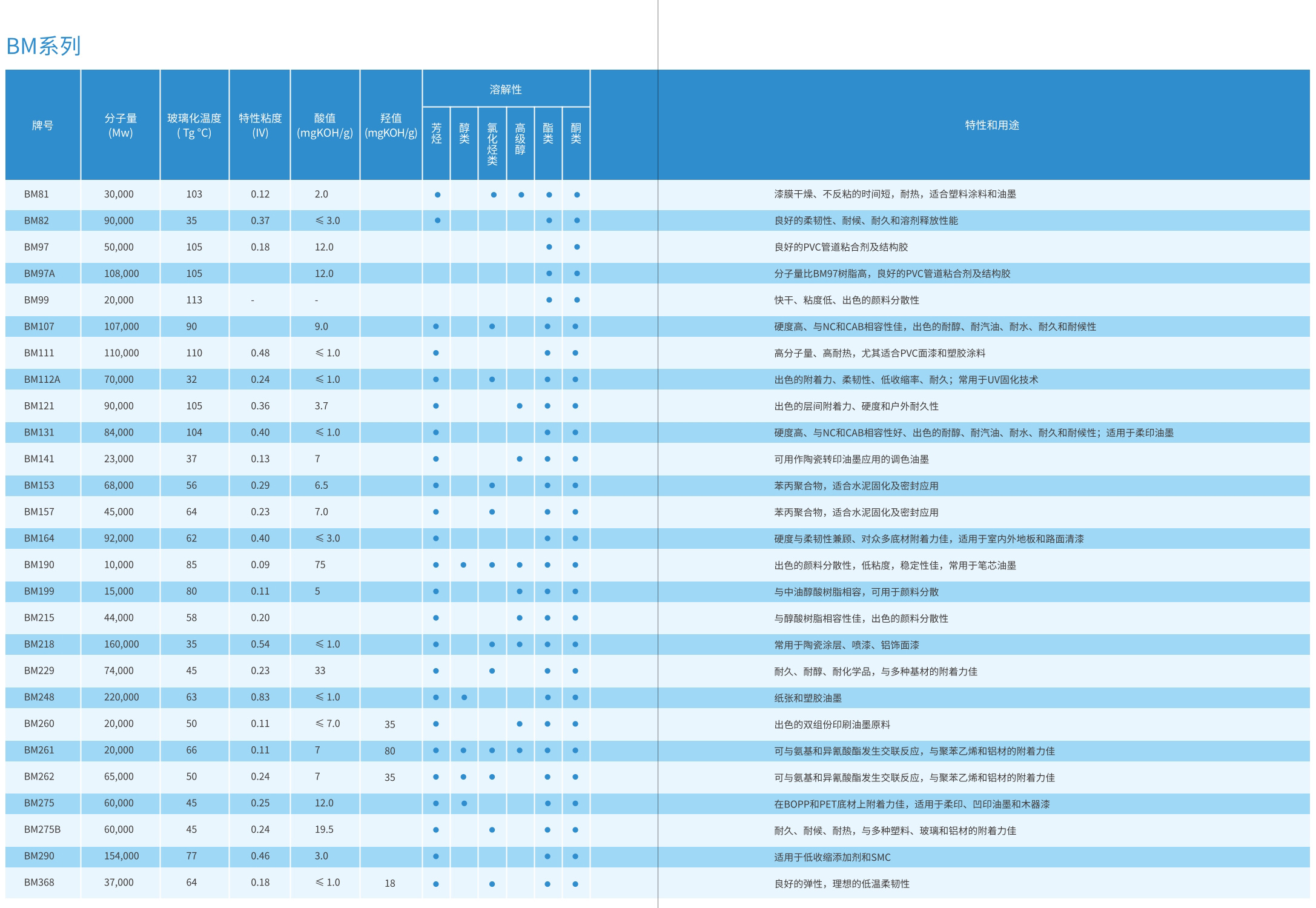Click the BM系列 section title
Screen dimensions: 1316x908
coord(44,46)
